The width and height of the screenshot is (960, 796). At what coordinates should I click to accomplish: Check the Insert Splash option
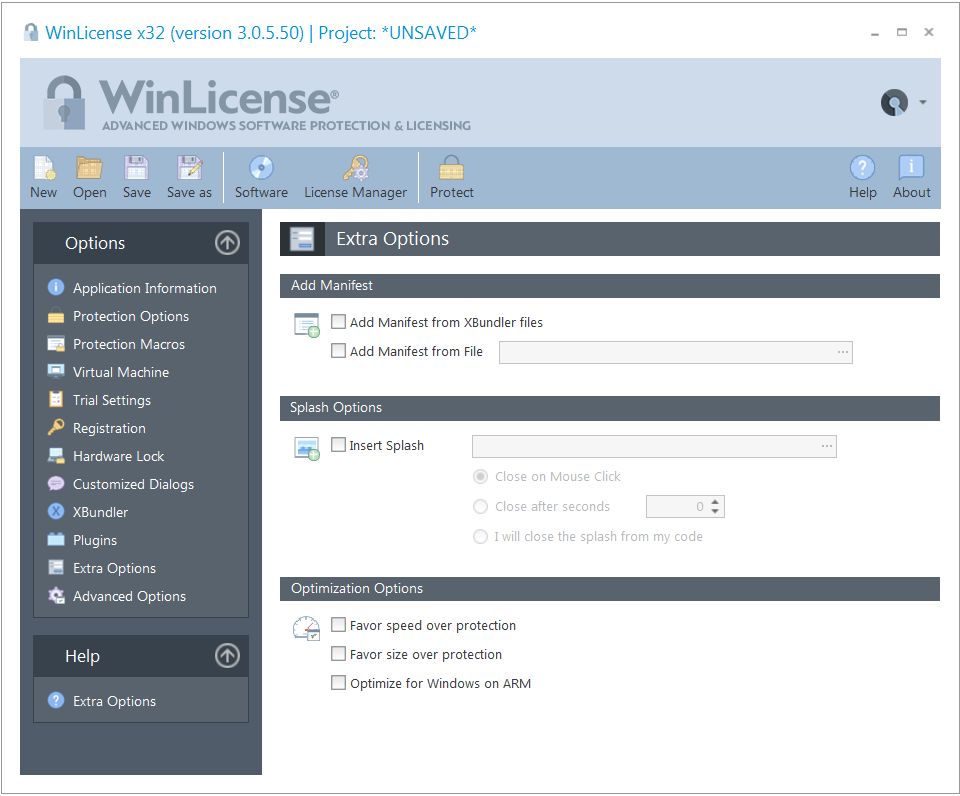tap(338, 445)
